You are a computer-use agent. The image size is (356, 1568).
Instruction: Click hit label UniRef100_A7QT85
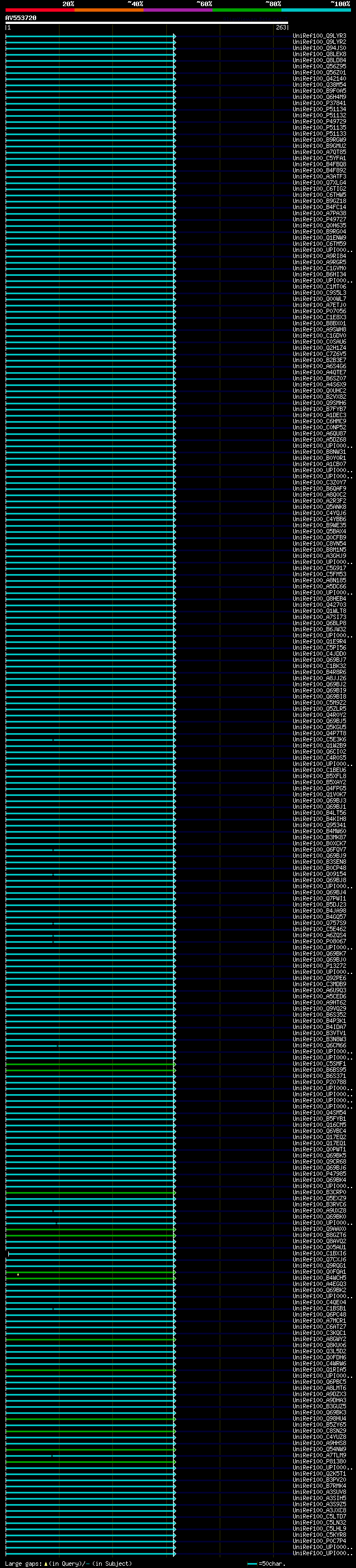[x=319, y=152]
